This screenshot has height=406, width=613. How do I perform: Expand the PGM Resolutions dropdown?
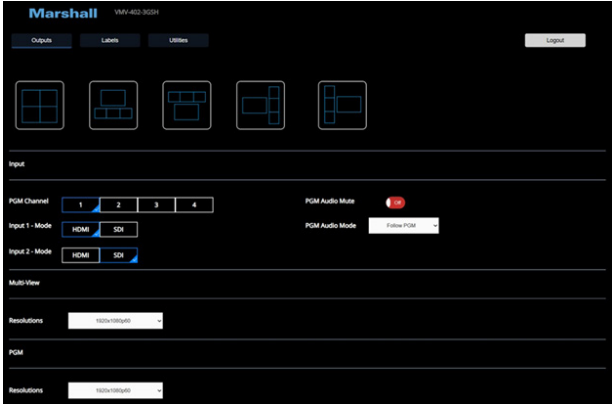(115, 390)
